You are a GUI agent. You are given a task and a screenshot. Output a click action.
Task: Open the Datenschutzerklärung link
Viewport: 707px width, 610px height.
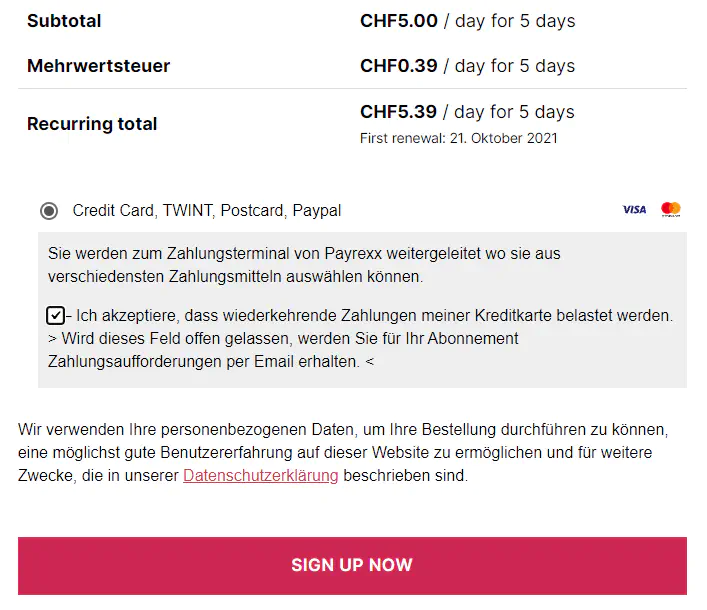260,476
